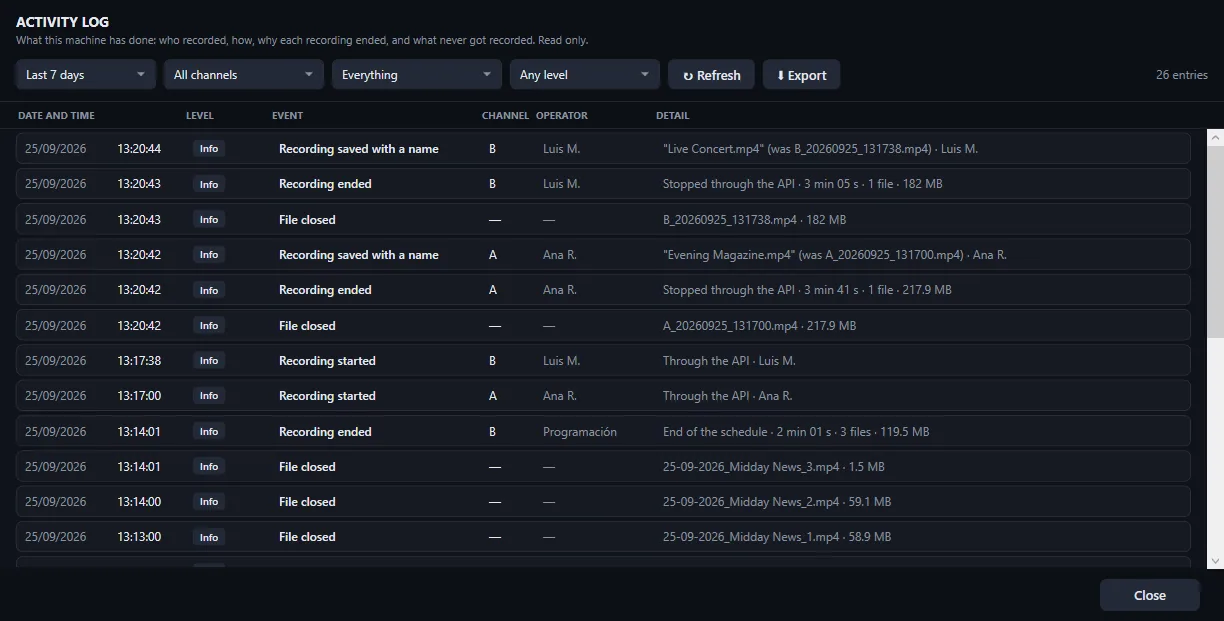Click the vertical scrollbar thumb

1215,241
